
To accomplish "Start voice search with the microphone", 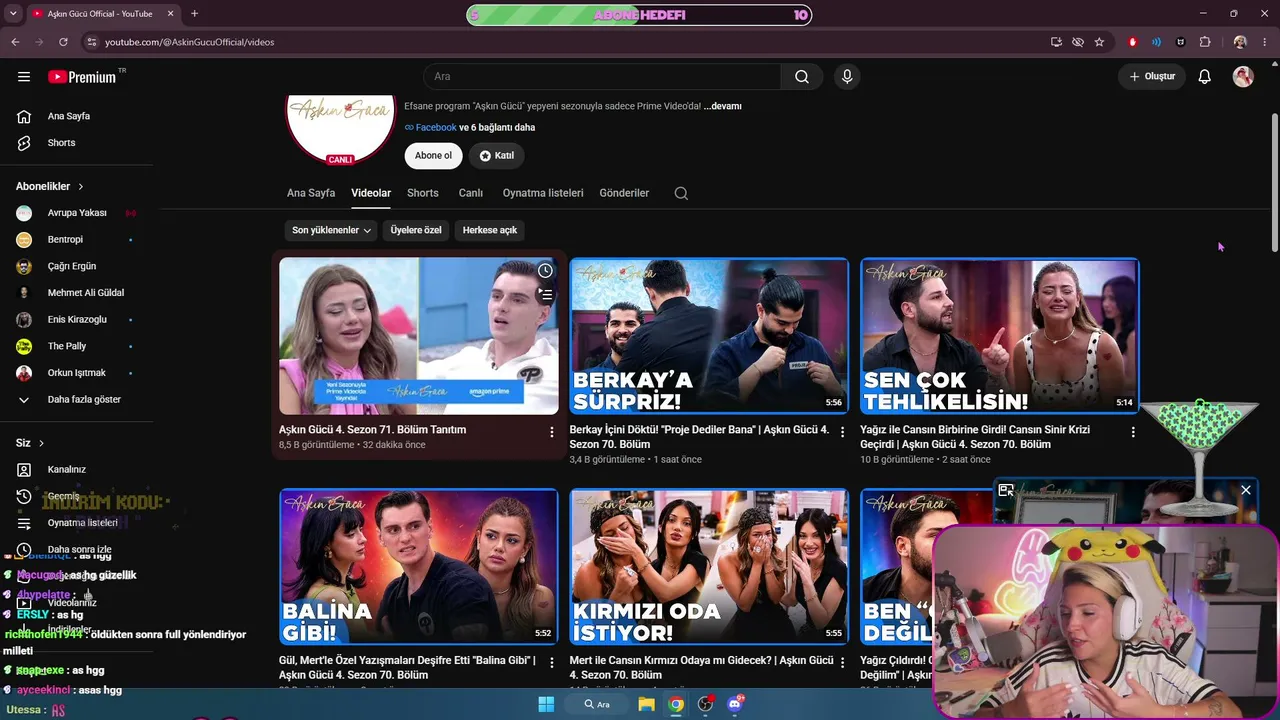I will pyautogui.click(x=847, y=77).
